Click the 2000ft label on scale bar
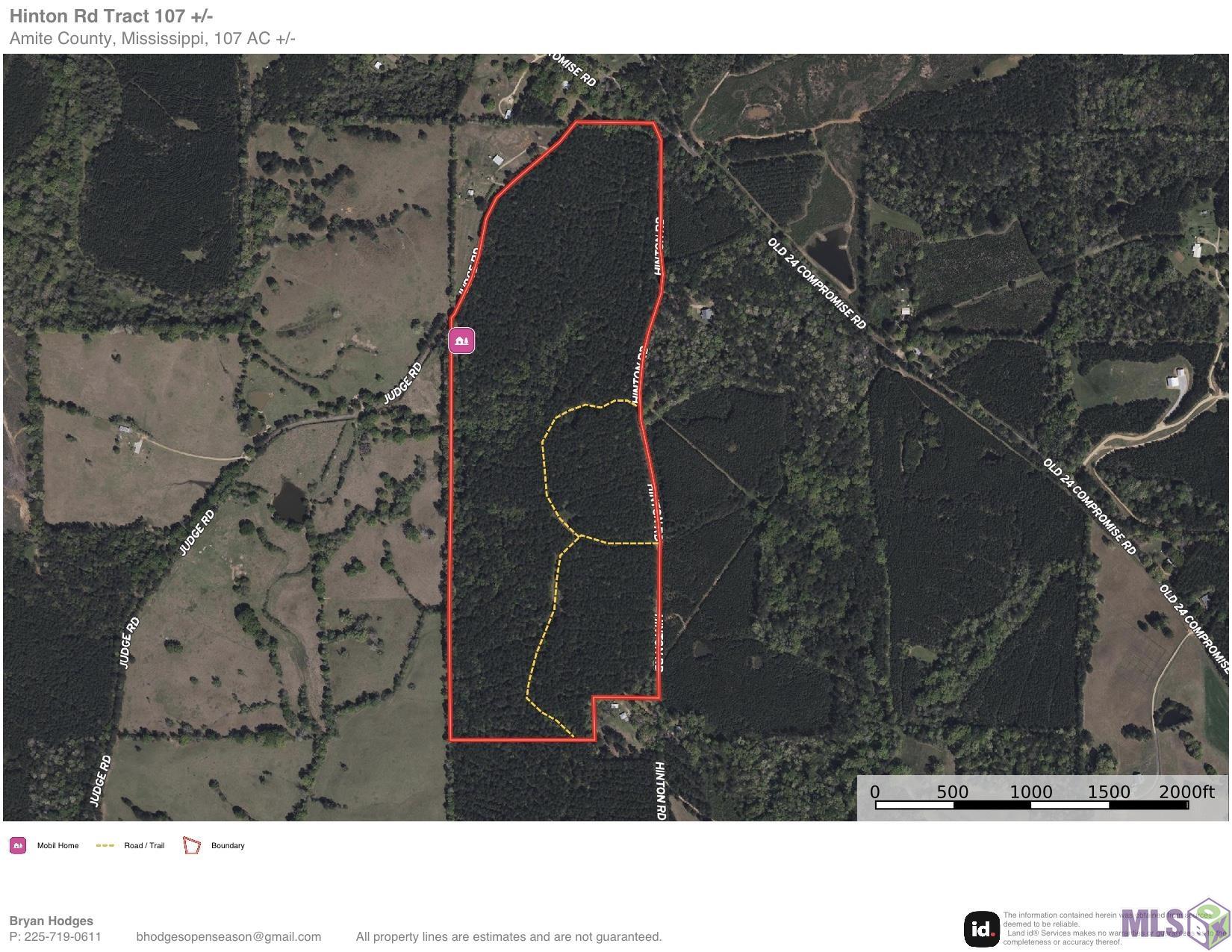The width and height of the screenshot is (1232, 952). pyautogui.click(x=1186, y=792)
